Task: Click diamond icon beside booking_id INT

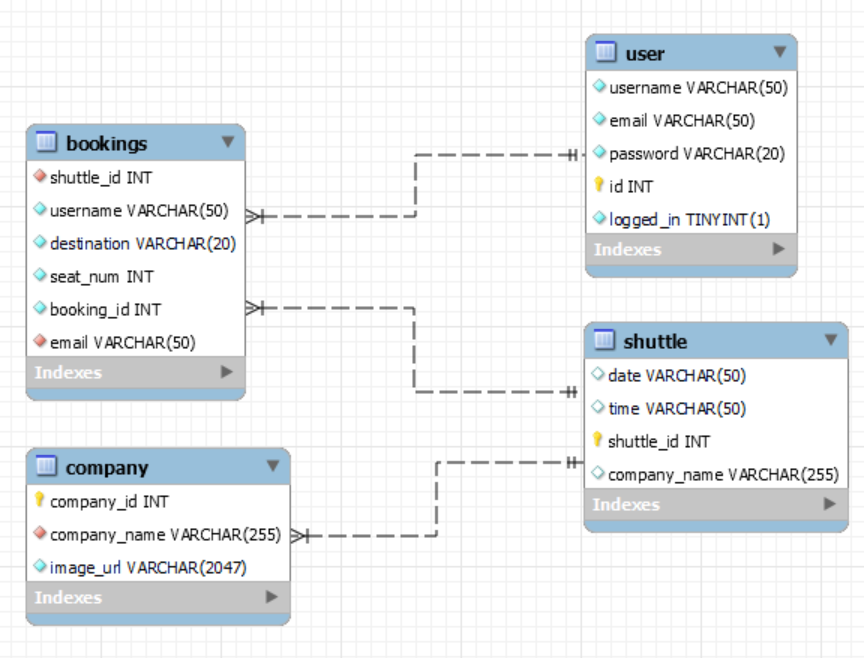Action: 40,308
